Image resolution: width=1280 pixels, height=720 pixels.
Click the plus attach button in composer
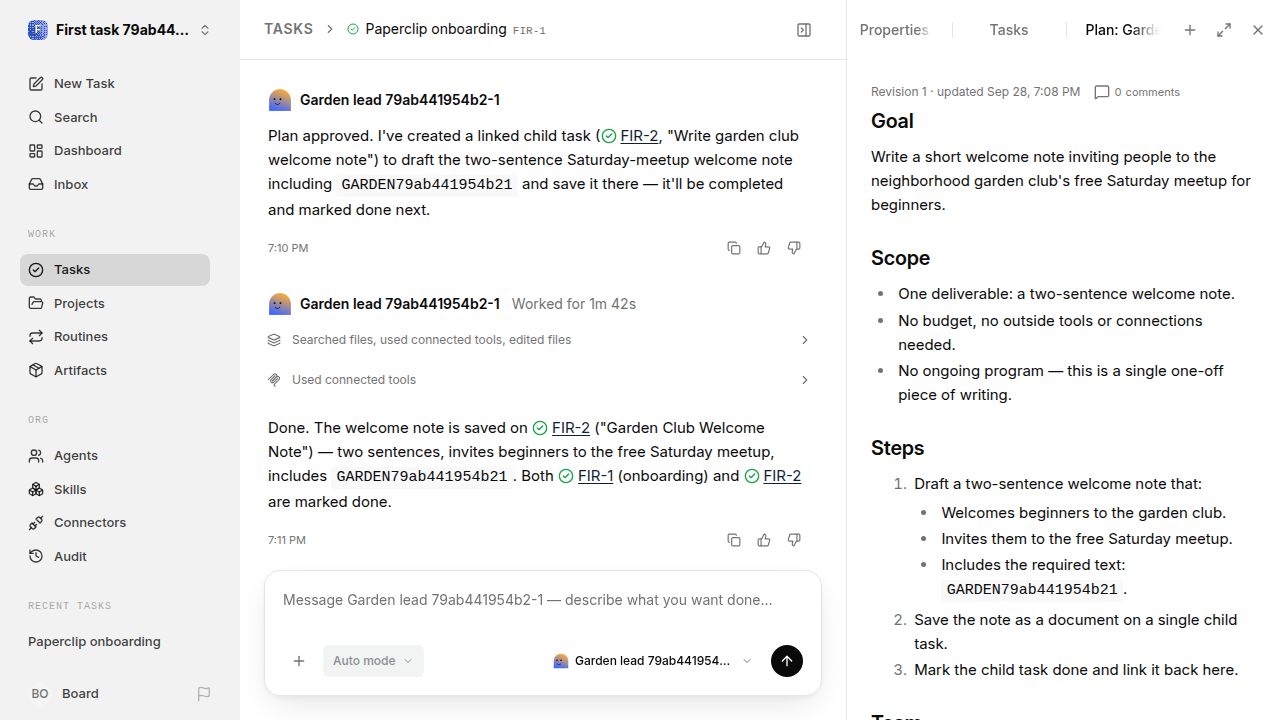(299, 661)
